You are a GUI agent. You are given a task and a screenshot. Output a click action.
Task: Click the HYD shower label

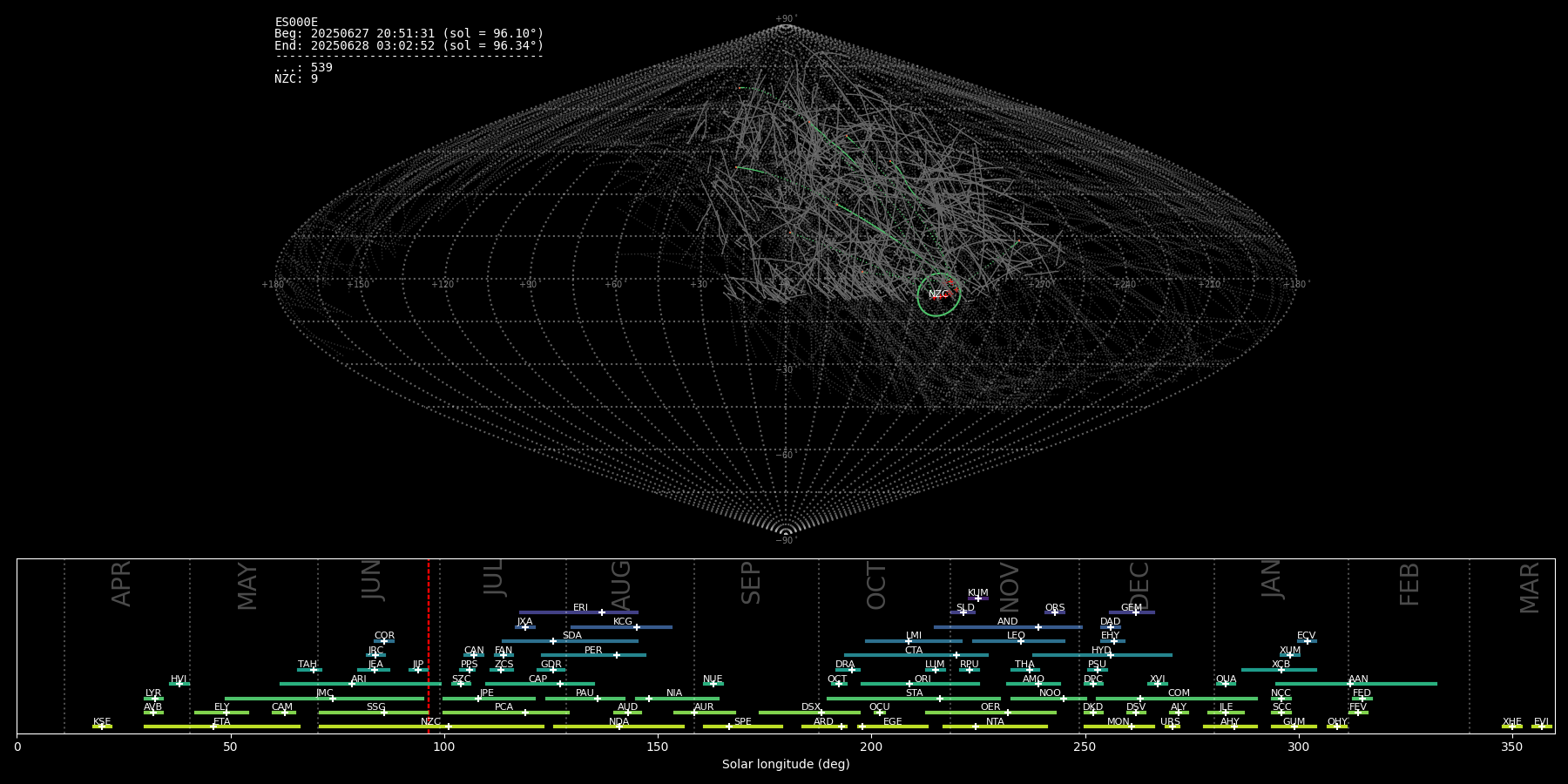point(1102,651)
